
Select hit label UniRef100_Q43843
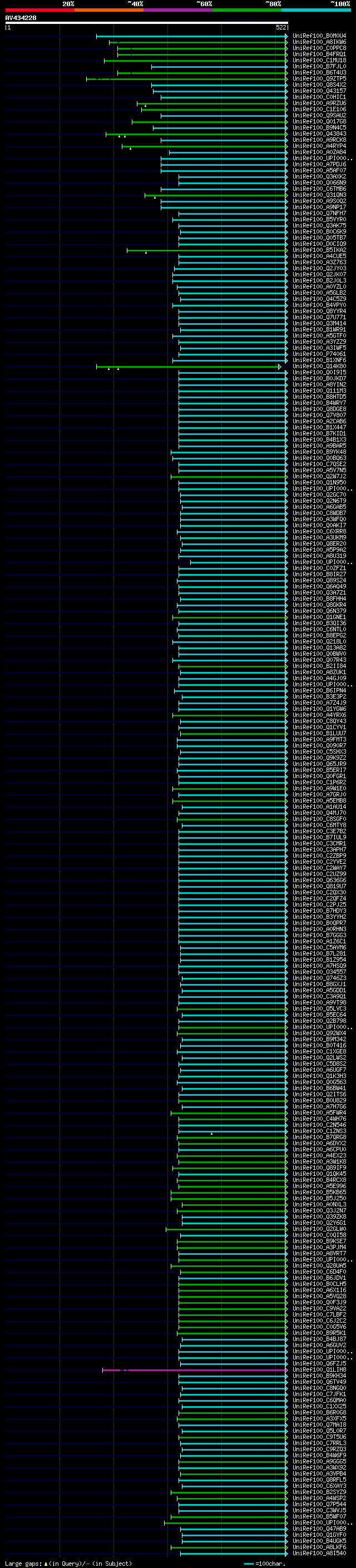319,134
